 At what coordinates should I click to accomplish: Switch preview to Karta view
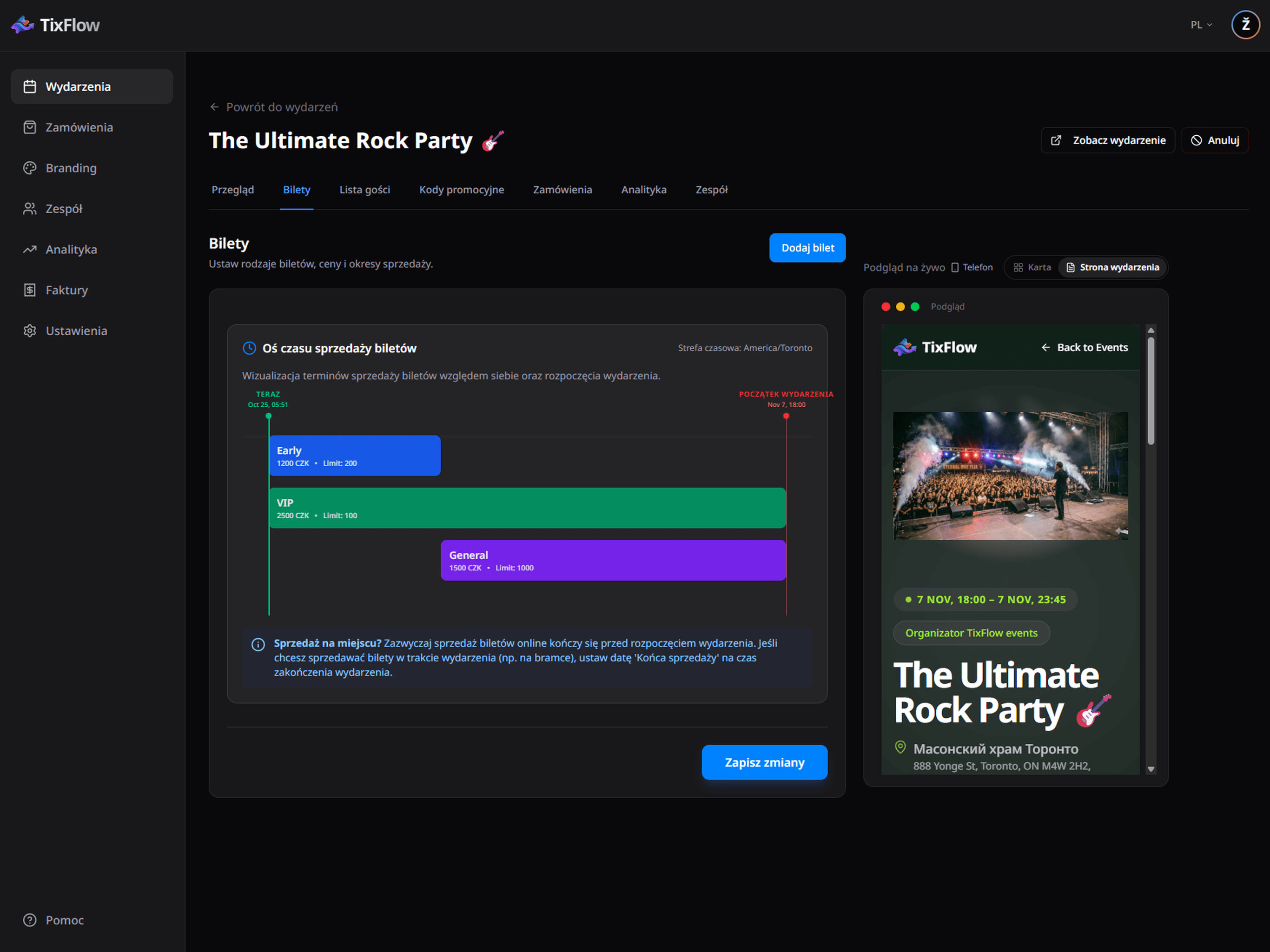point(1032,268)
